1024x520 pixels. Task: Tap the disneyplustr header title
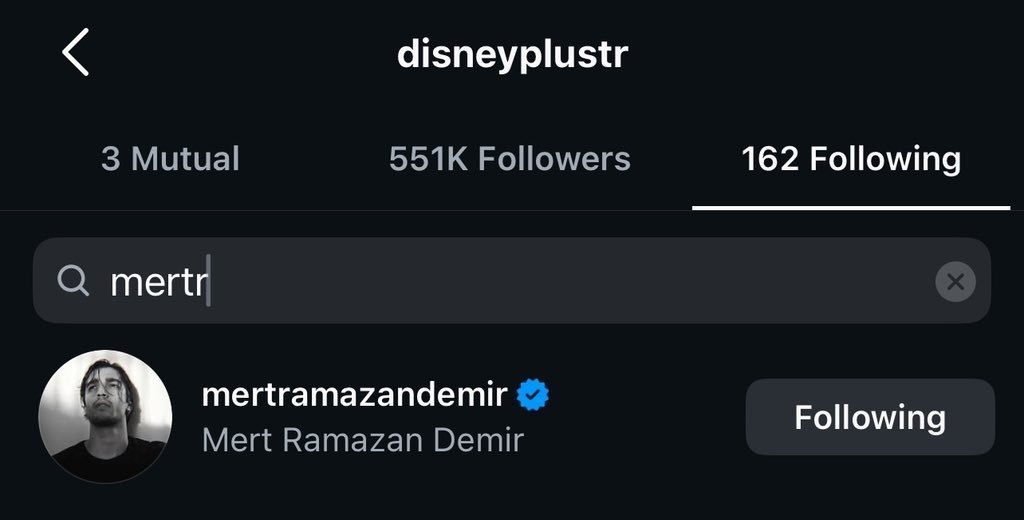click(x=512, y=54)
